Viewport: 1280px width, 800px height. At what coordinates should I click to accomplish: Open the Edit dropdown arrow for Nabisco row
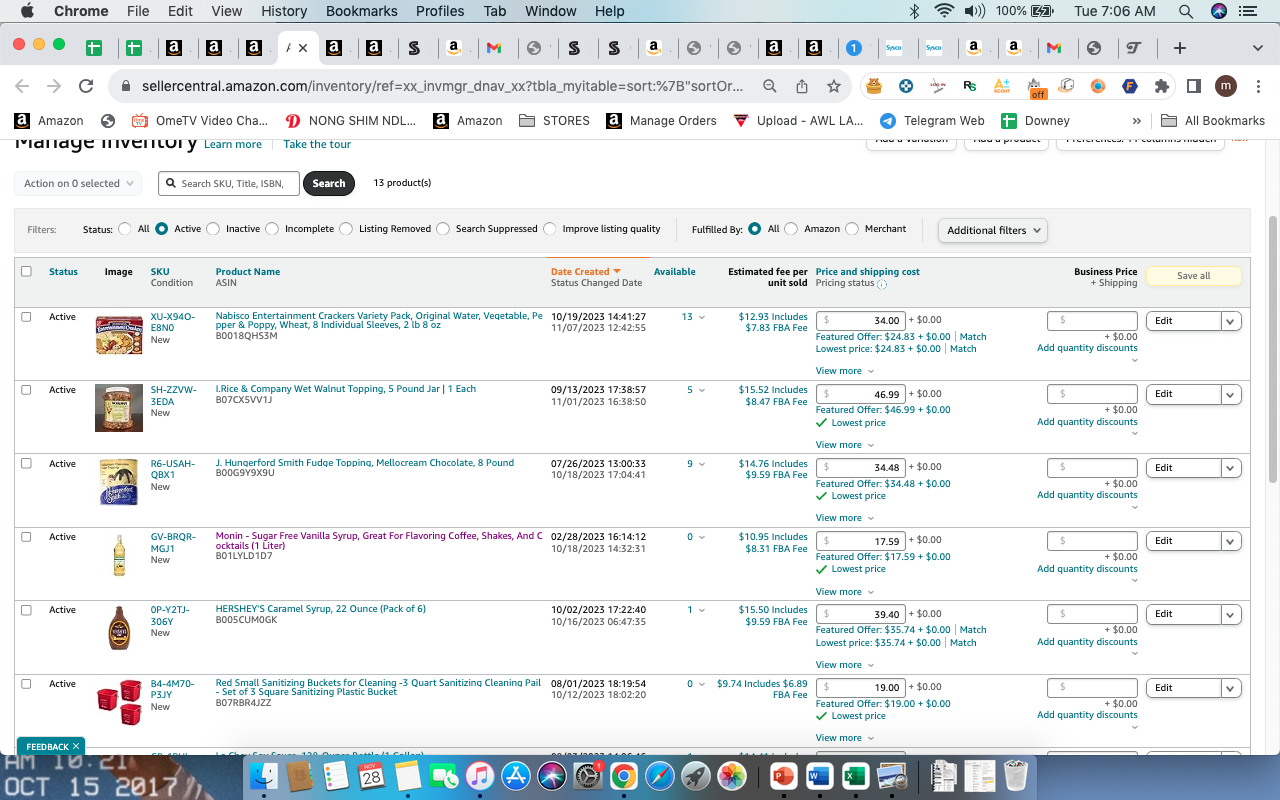(1232, 321)
